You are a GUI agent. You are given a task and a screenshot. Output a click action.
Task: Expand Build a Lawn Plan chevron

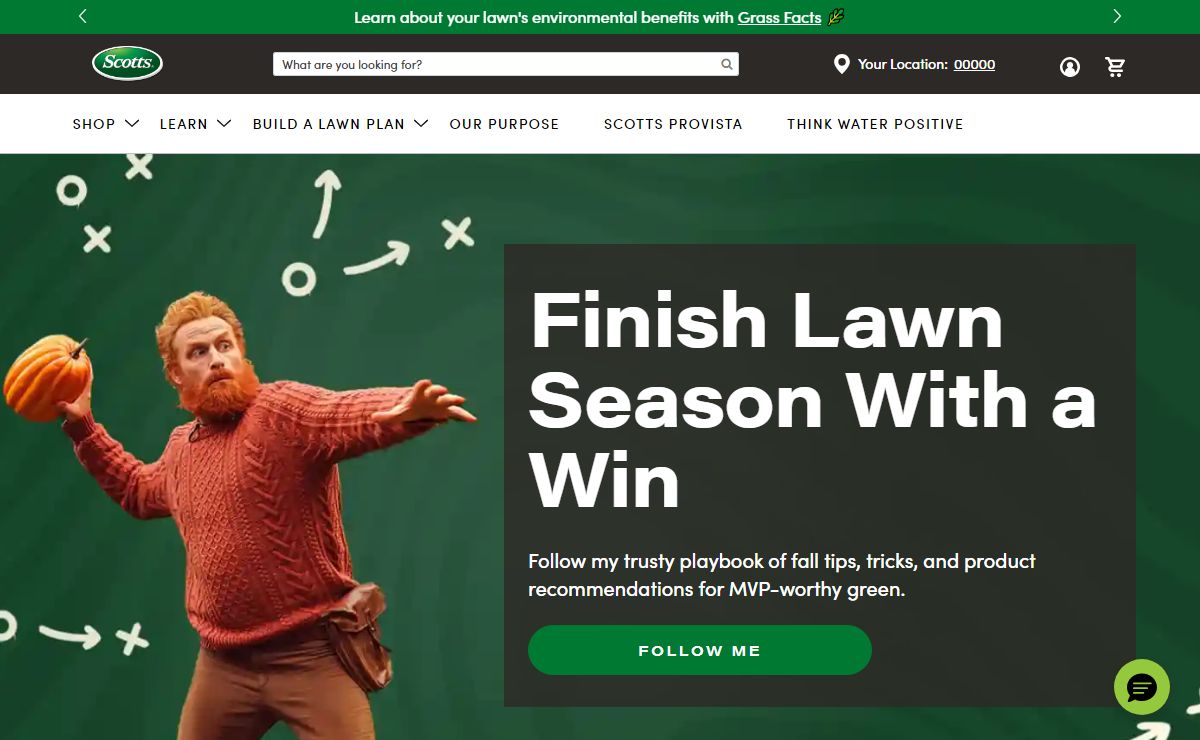tap(421, 123)
